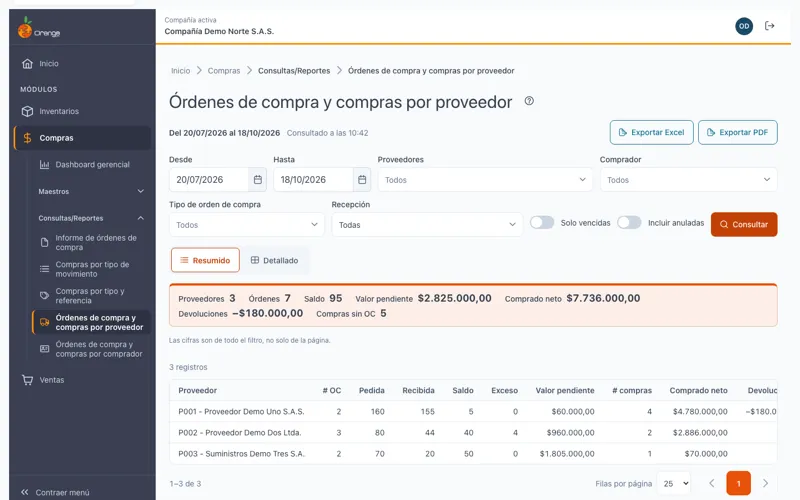
Task: Open the Proveedores dropdown
Action: pos(485,180)
